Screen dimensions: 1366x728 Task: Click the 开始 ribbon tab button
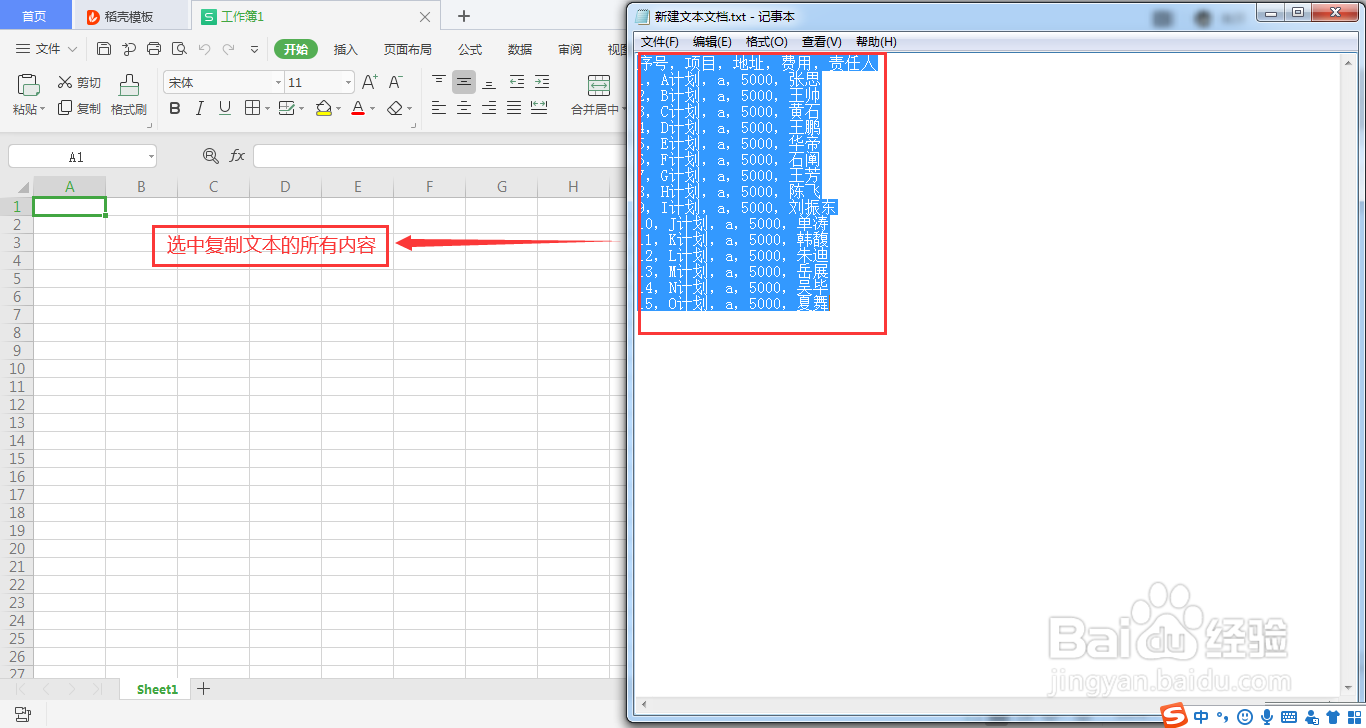point(296,49)
